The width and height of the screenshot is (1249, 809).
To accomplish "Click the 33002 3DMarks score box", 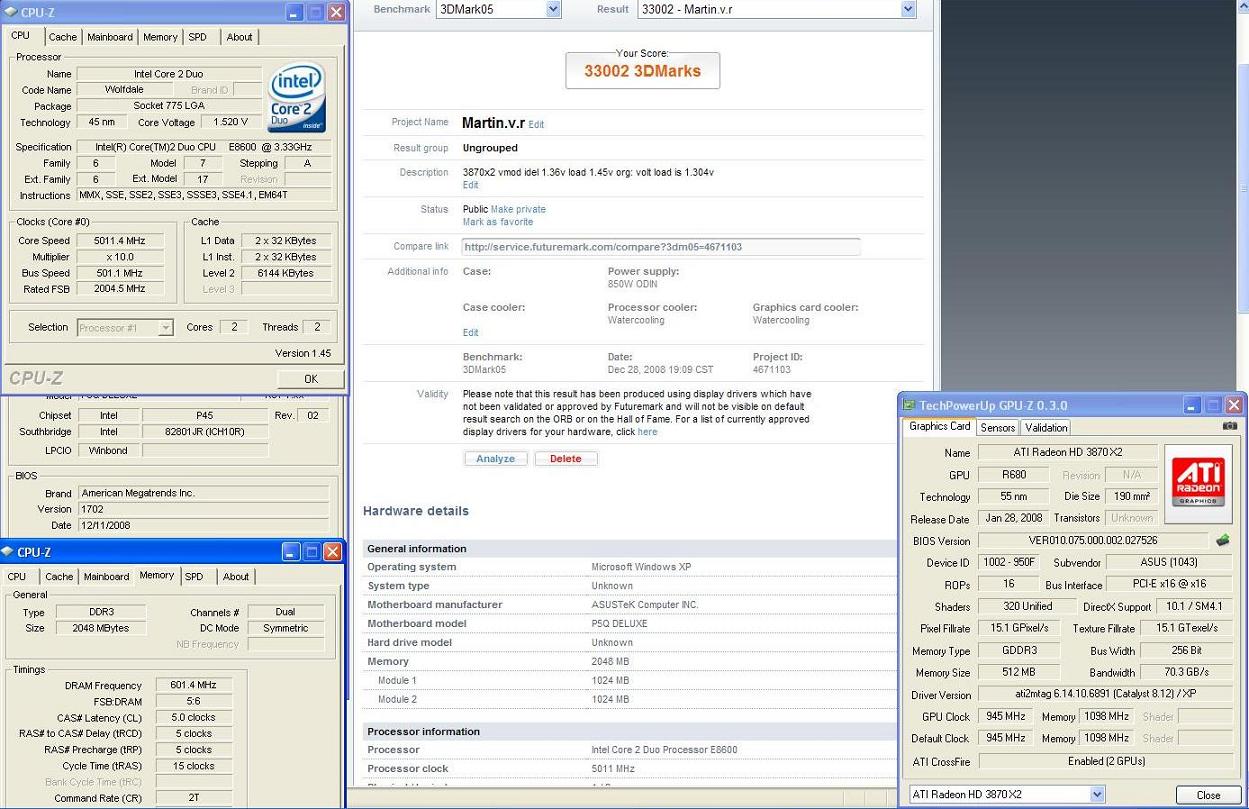I will (643, 71).
